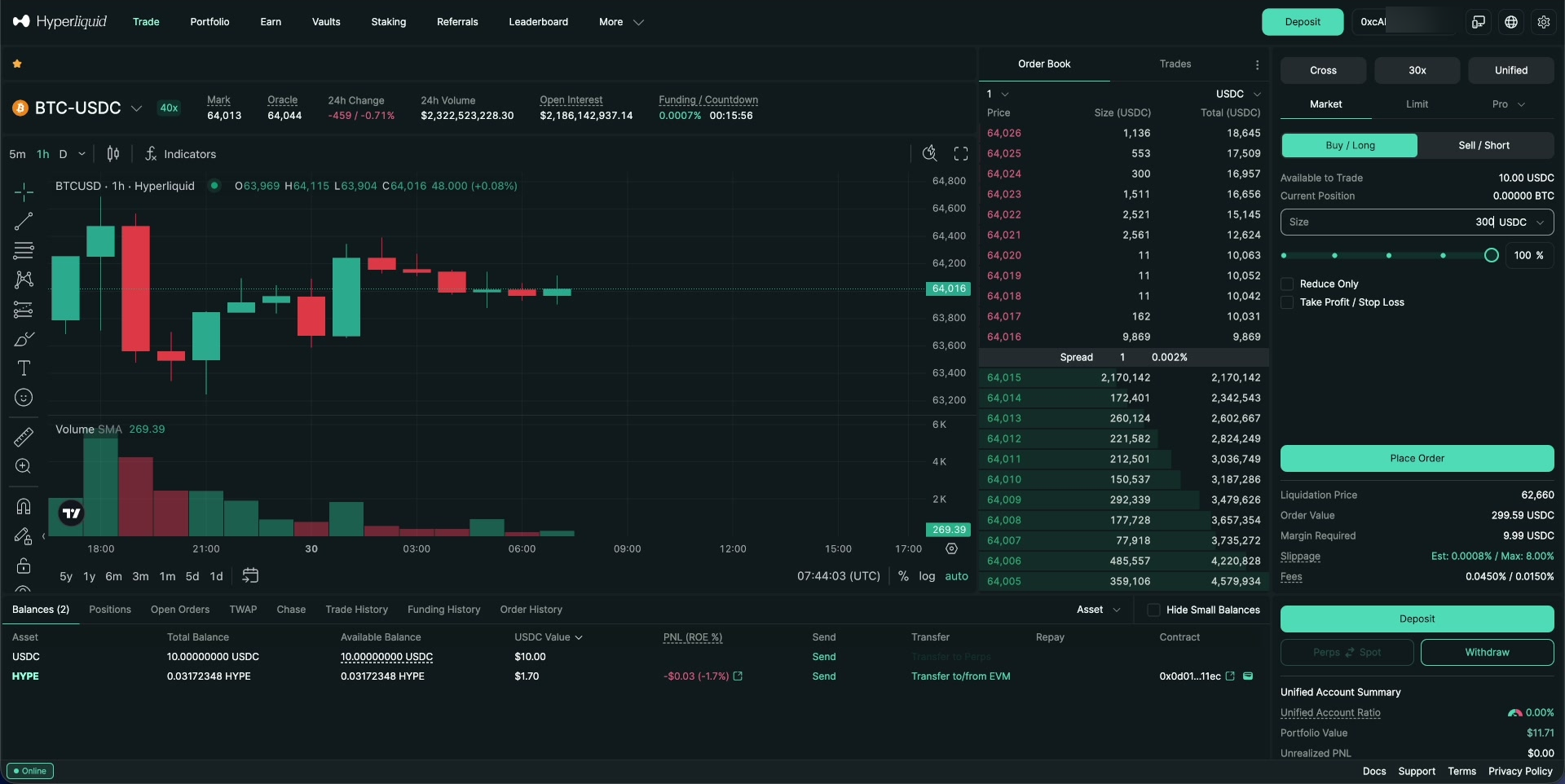This screenshot has width=1565, height=784.
Task: Expand the chart timeframe dropdown arrow
Action: [82, 154]
